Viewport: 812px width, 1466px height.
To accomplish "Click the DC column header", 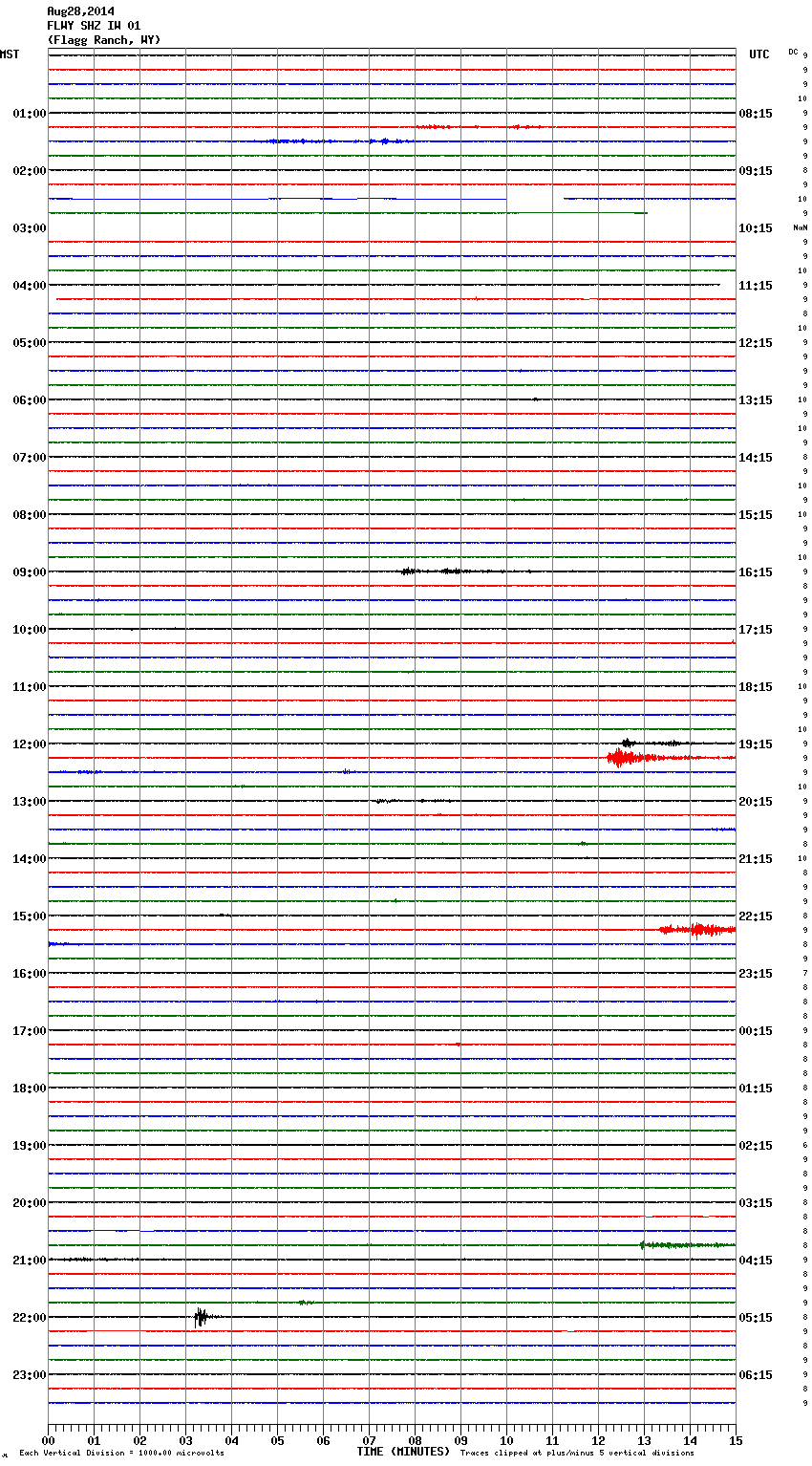I will (x=793, y=52).
